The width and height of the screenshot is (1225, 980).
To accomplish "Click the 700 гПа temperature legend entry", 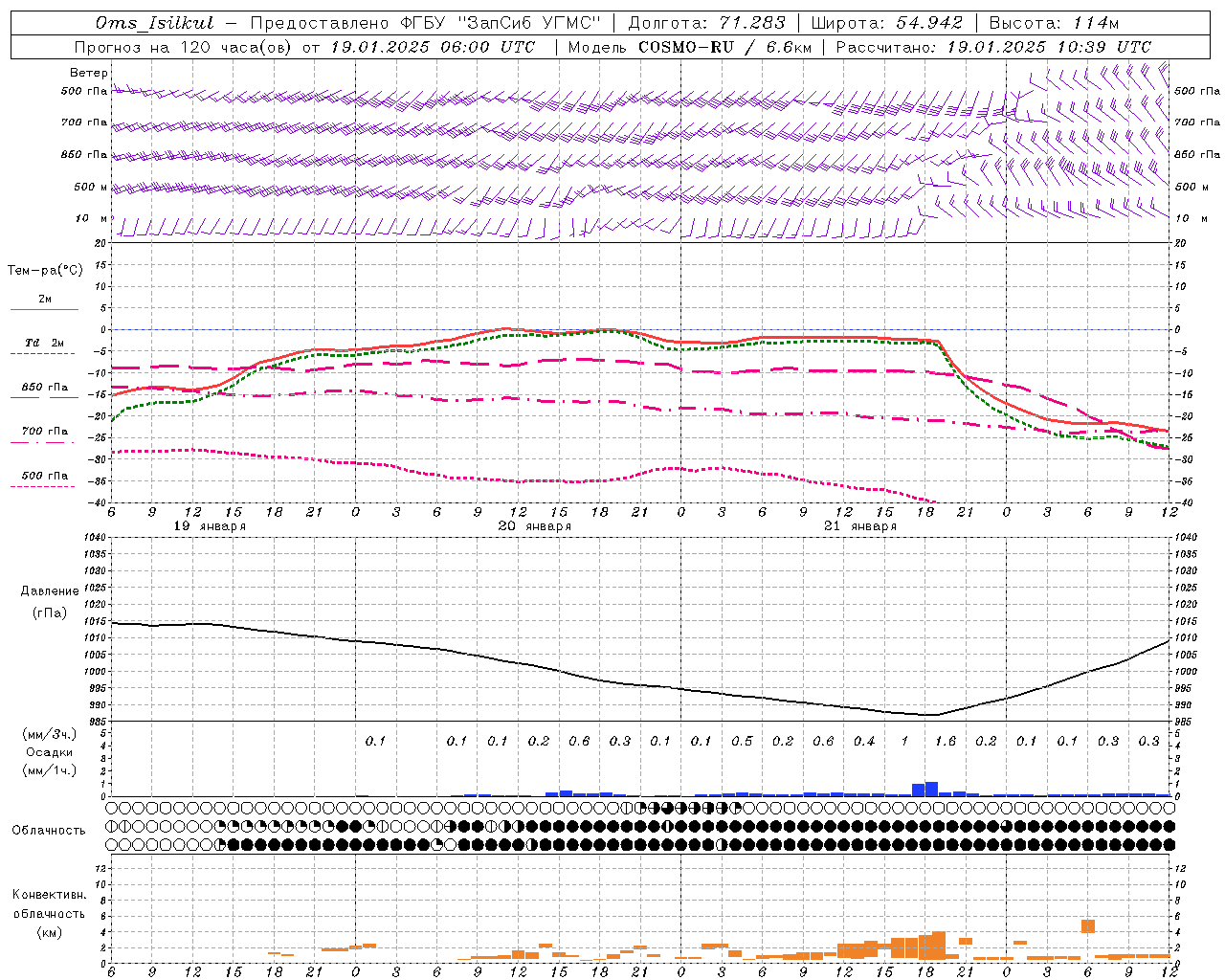I will [x=45, y=432].
